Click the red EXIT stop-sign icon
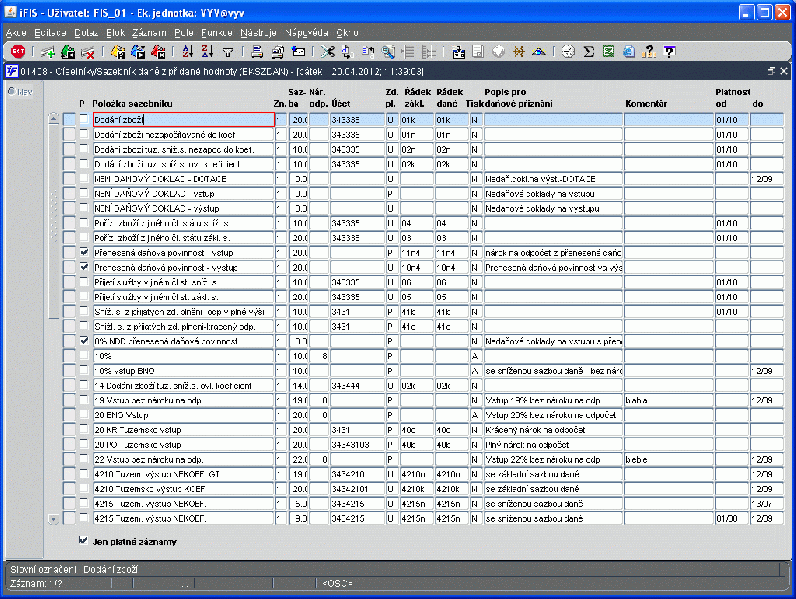This screenshot has height=599, width=796. (18, 51)
